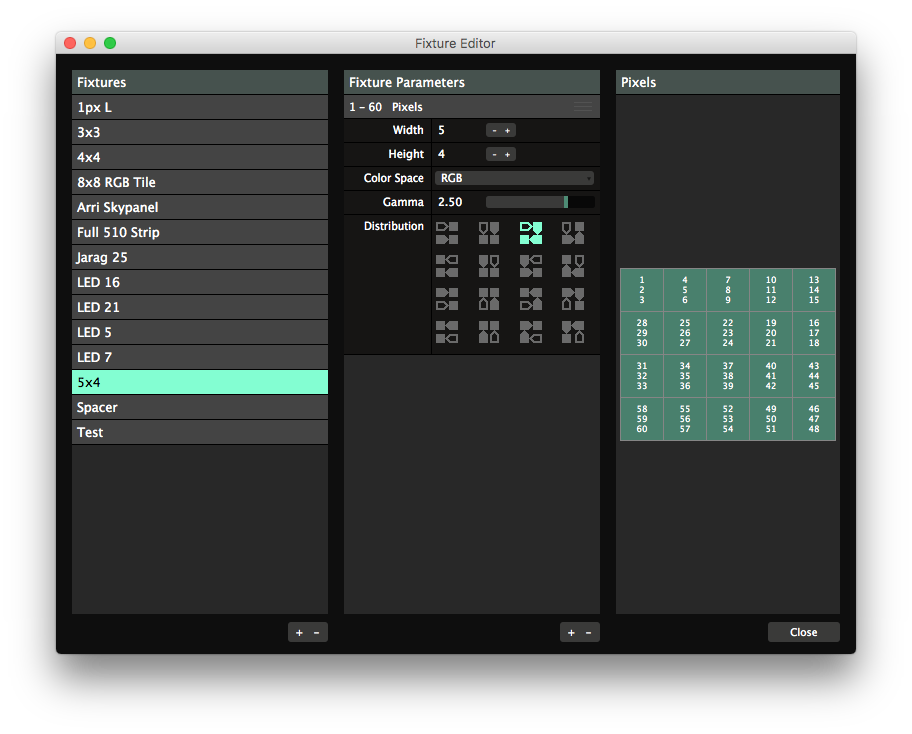Decrease the Width with the minus stepper
Image resolution: width=912 pixels, height=734 pixels.
(x=494, y=130)
